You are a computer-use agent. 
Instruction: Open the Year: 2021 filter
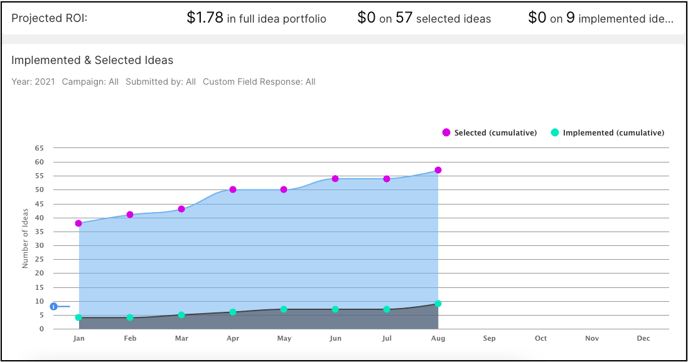33,82
